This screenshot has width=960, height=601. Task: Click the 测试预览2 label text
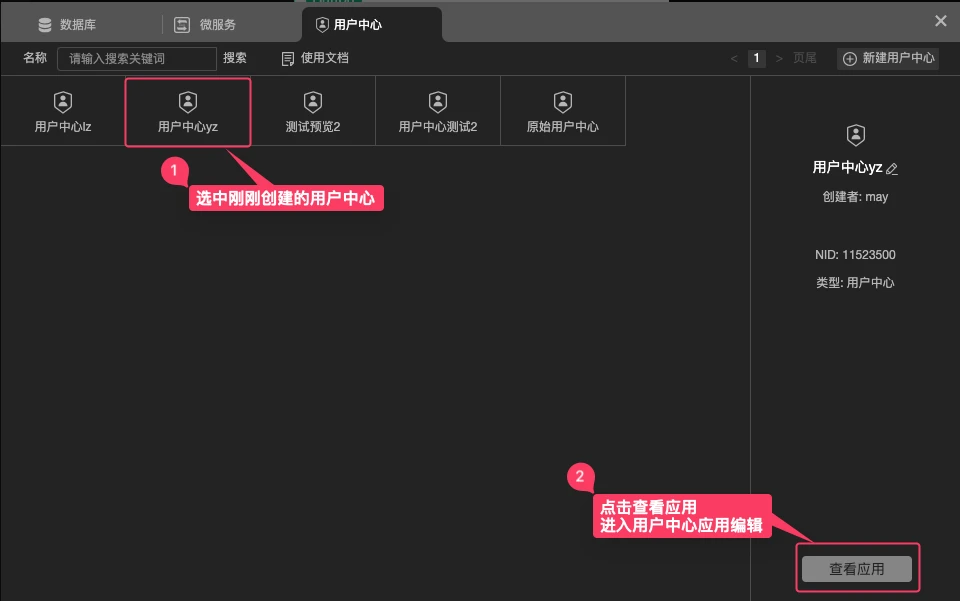click(313, 127)
